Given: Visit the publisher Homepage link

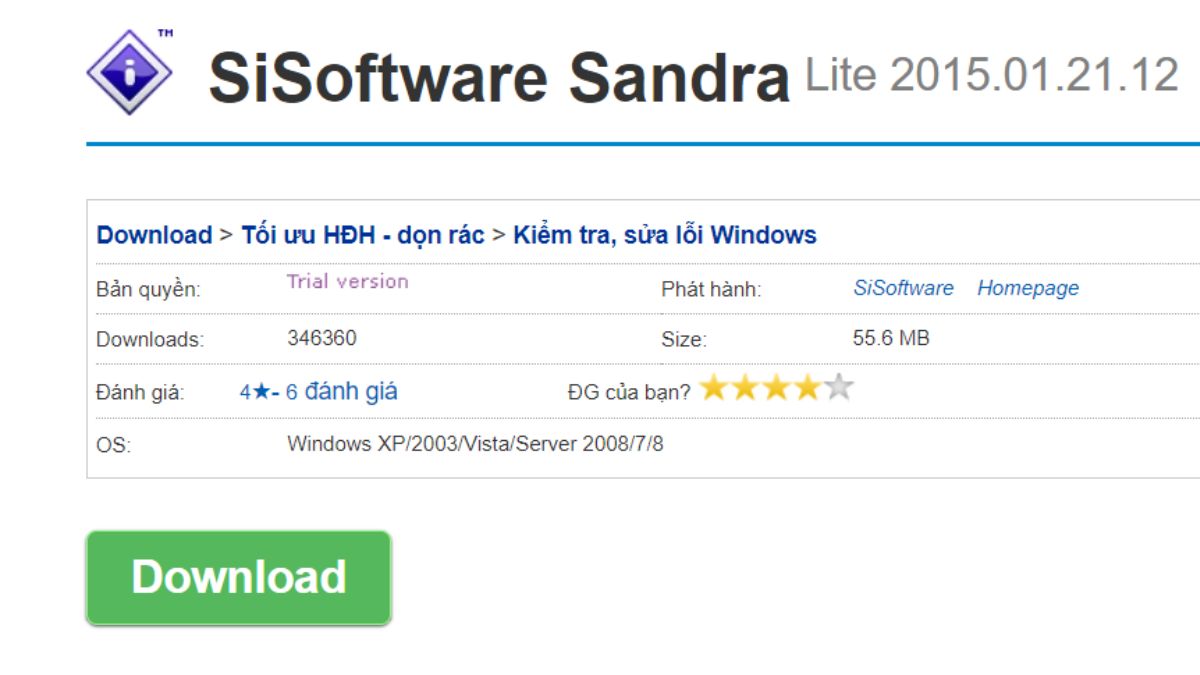Looking at the screenshot, I should pyautogui.click(x=1028, y=288).
